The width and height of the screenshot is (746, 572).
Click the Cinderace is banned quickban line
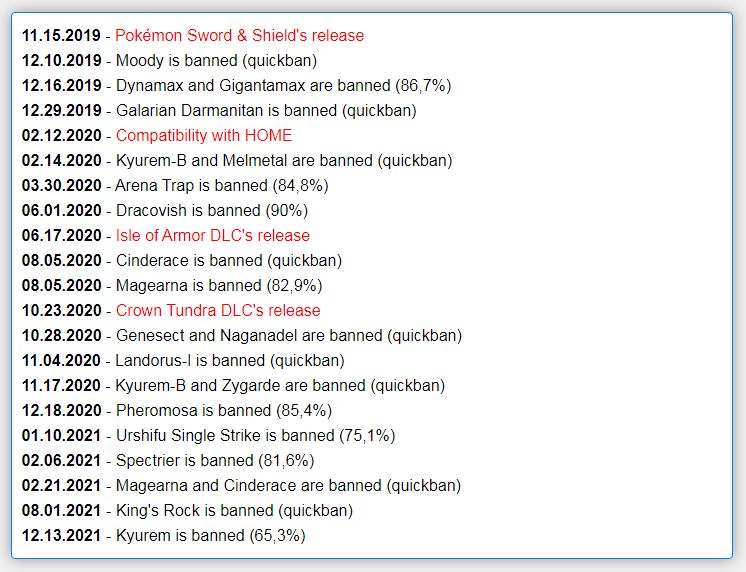[182, 261]
